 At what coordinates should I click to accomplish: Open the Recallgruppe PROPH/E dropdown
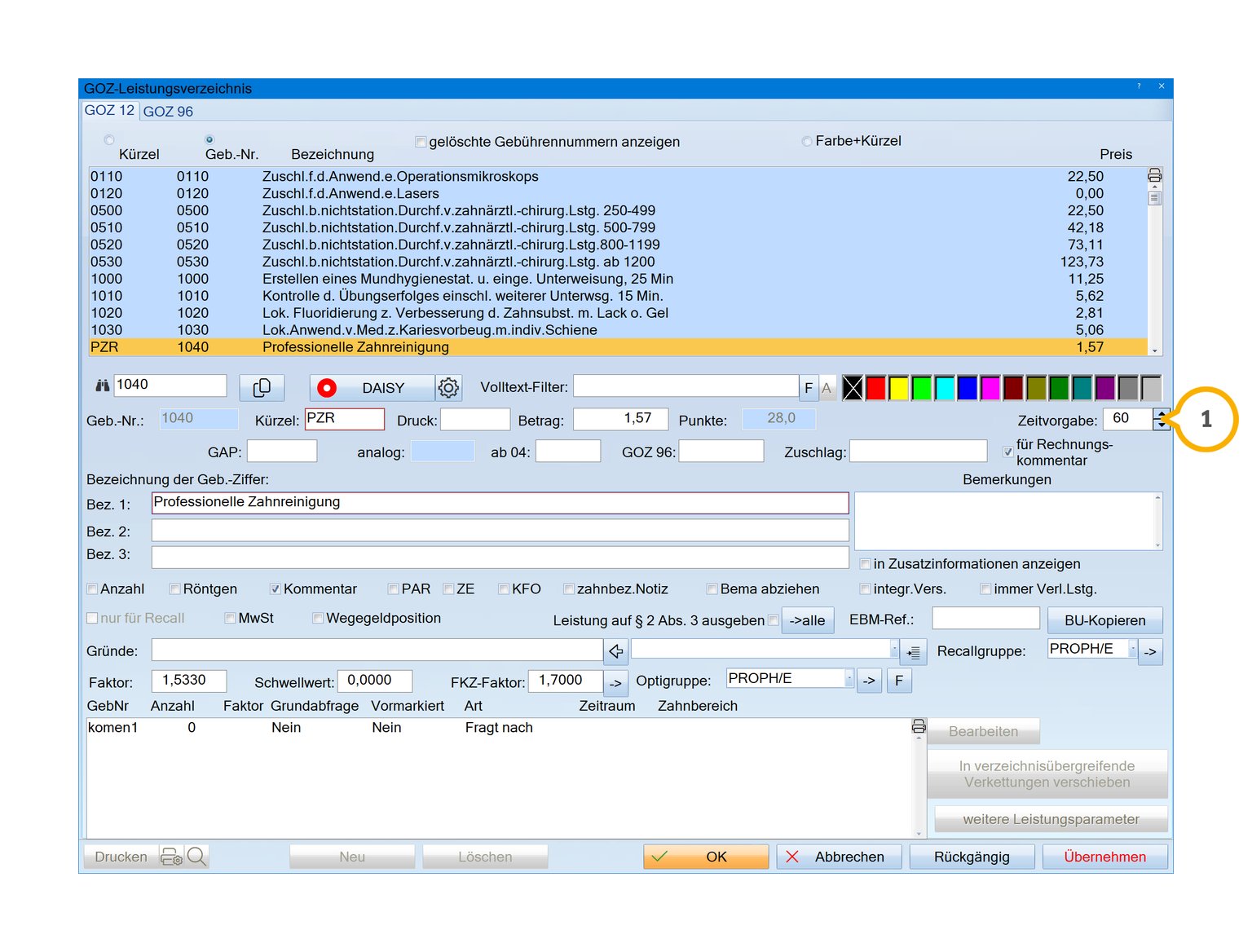point(1132,649)
